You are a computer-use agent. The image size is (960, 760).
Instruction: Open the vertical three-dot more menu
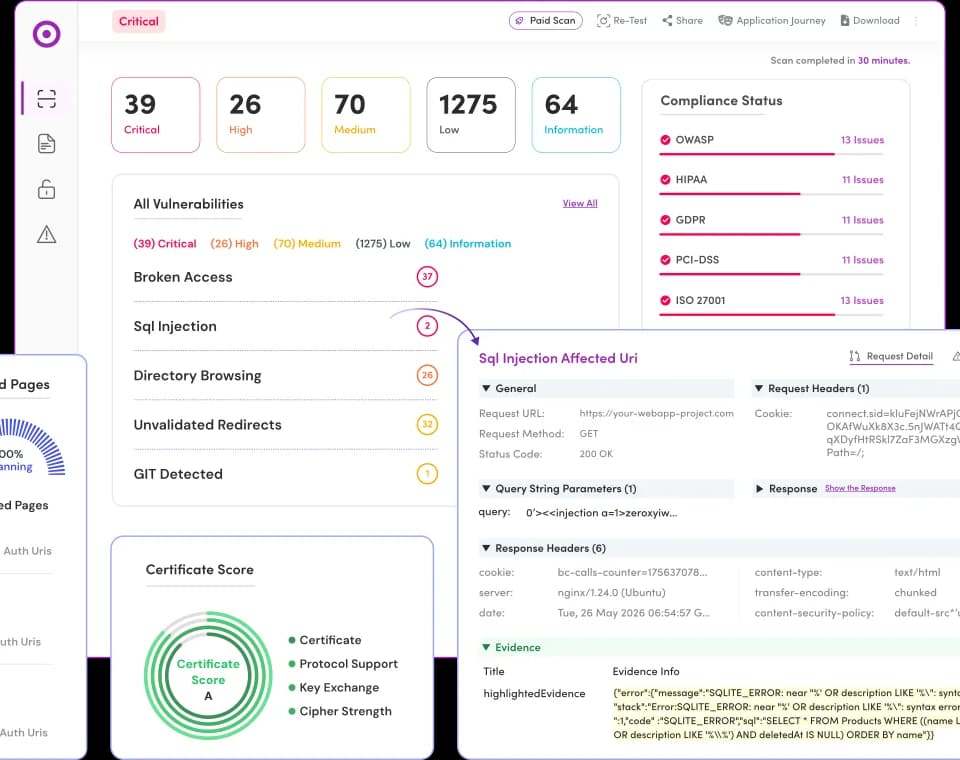click(x=916, y=21)
